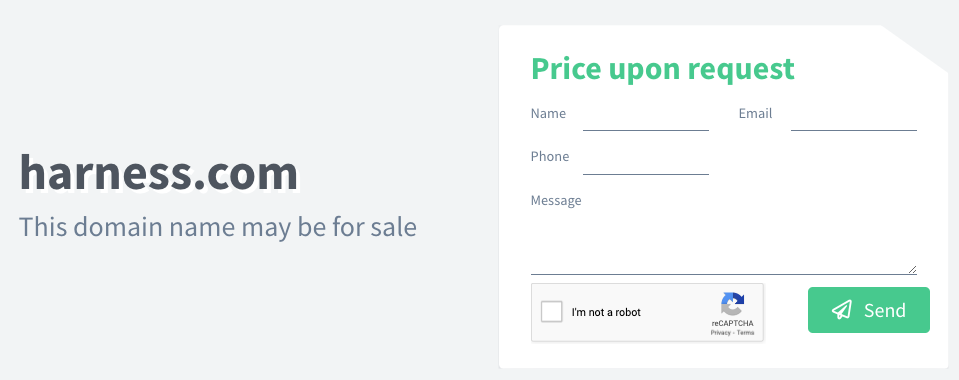Open the reCAPTCHA Terms link

click(x=745, y=333)
